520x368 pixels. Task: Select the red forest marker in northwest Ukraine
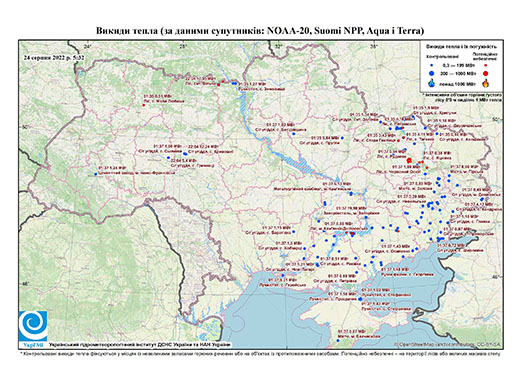[x=144, y=105]
